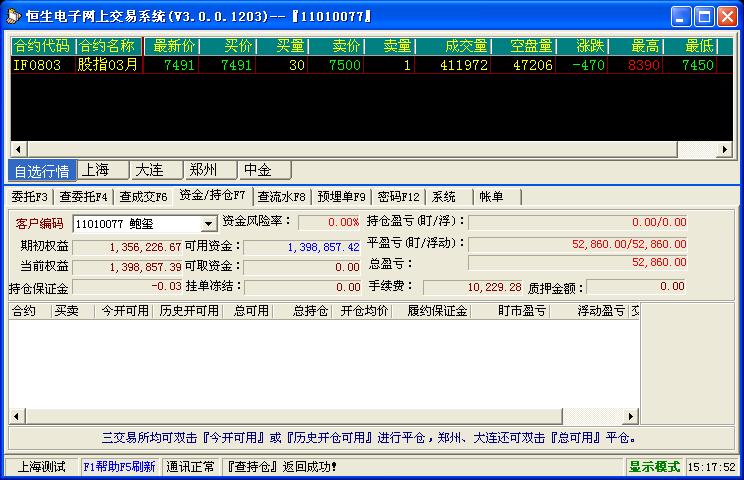Click the positions table horizontal scrollbar thumb

(x=293, y=416)
